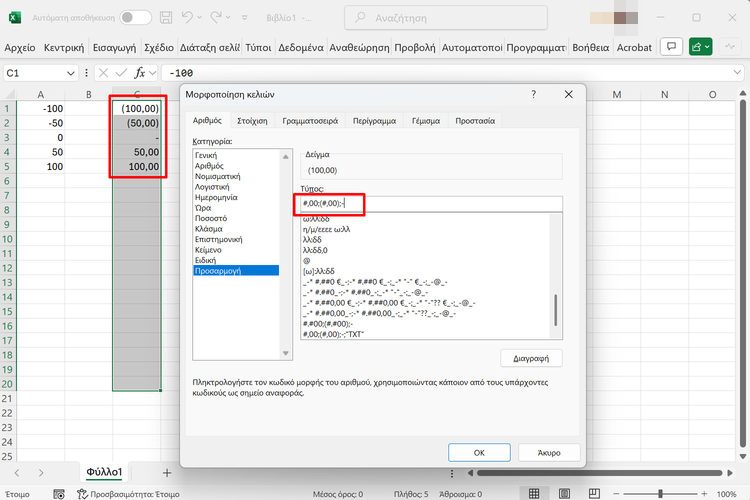Screen dimensions: 750x500
Task: Open the Τύποι ribbon tab
Action: click(x=258, y=47)
